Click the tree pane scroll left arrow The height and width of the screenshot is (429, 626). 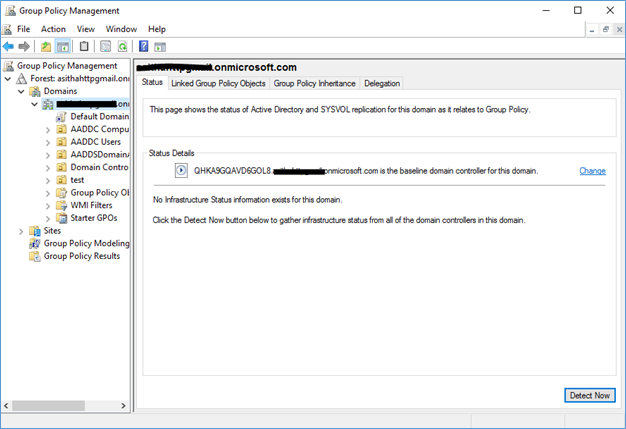pos(6,406)
